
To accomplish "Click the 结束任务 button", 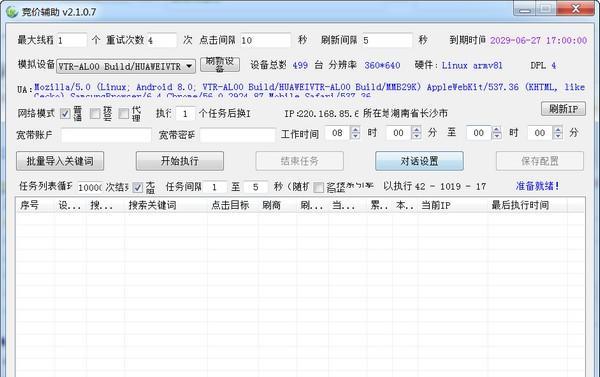I will tap(300, 161).
